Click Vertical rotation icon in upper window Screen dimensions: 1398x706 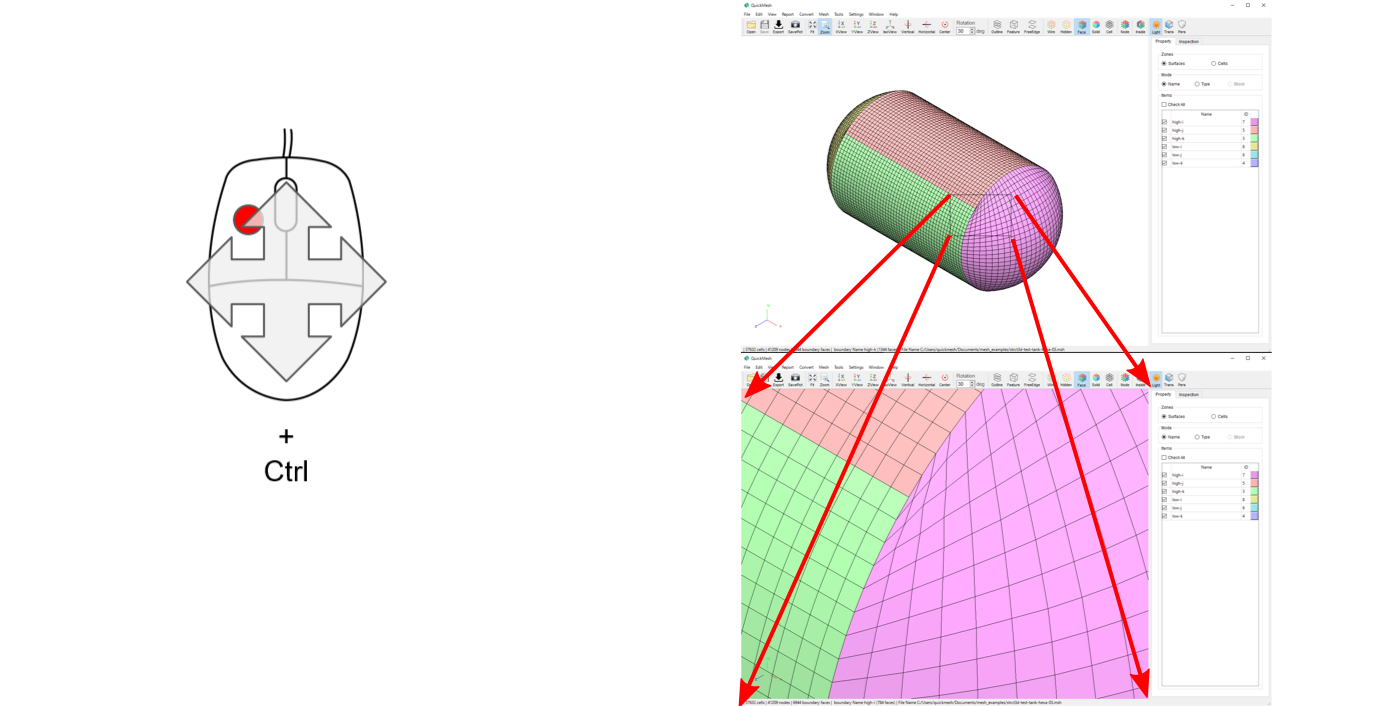(x=908, y=26)
